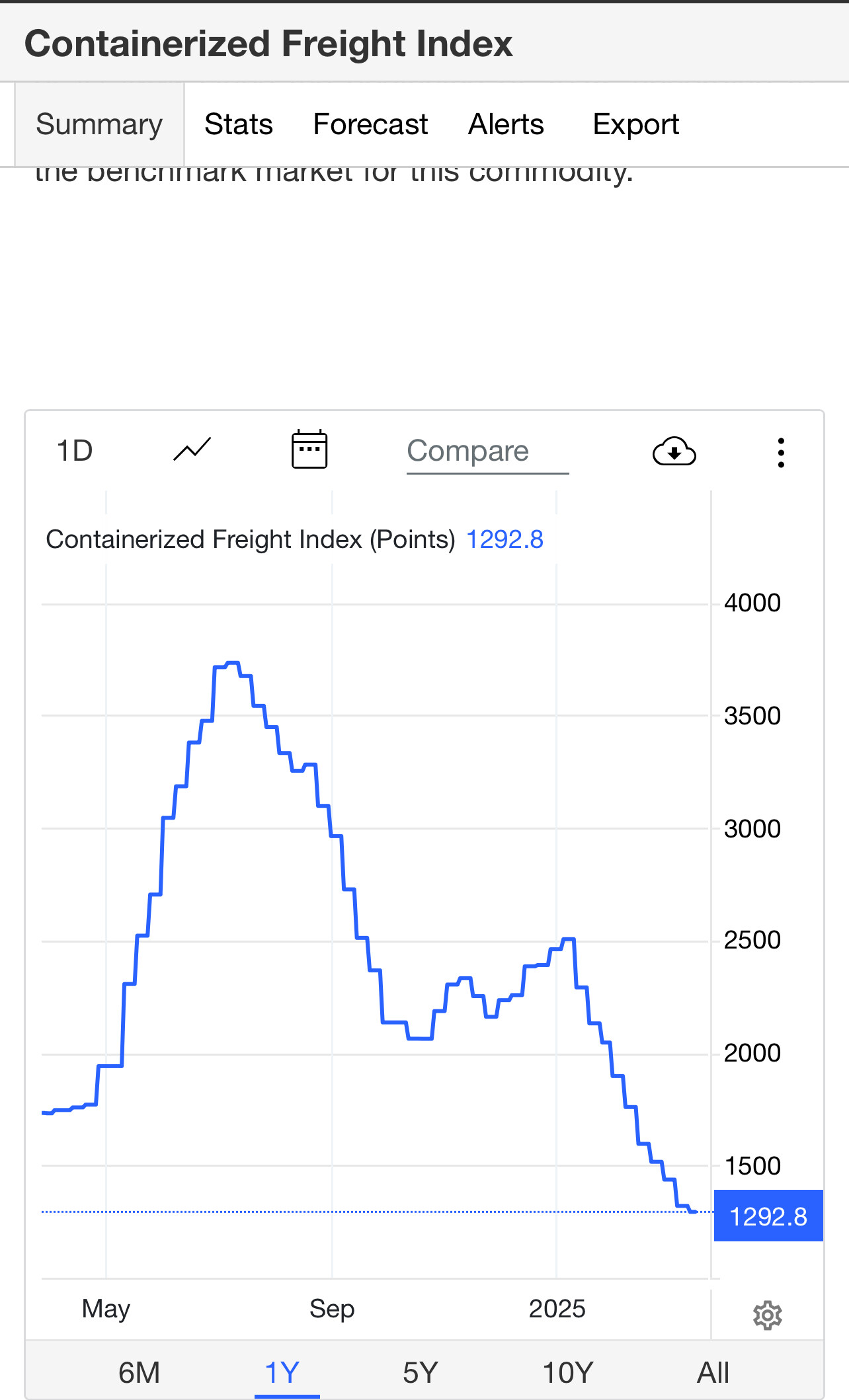849x1400 pixels.
Task: Click the chart peak near 3700 points
Action: (x=232, y=663)
